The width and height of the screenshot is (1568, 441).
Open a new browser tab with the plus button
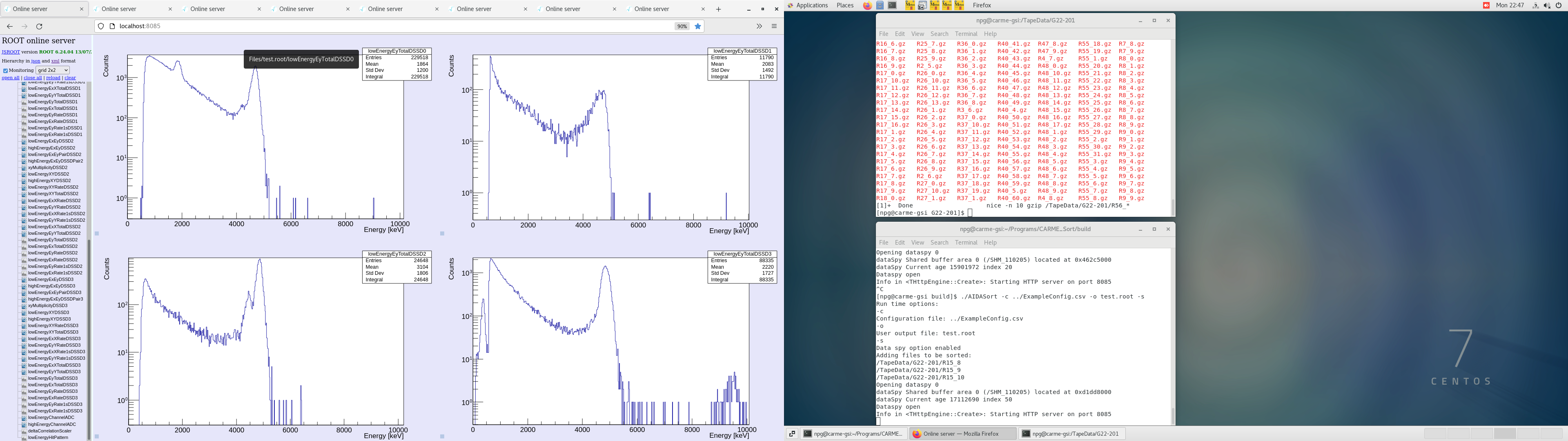click(718, 9)
